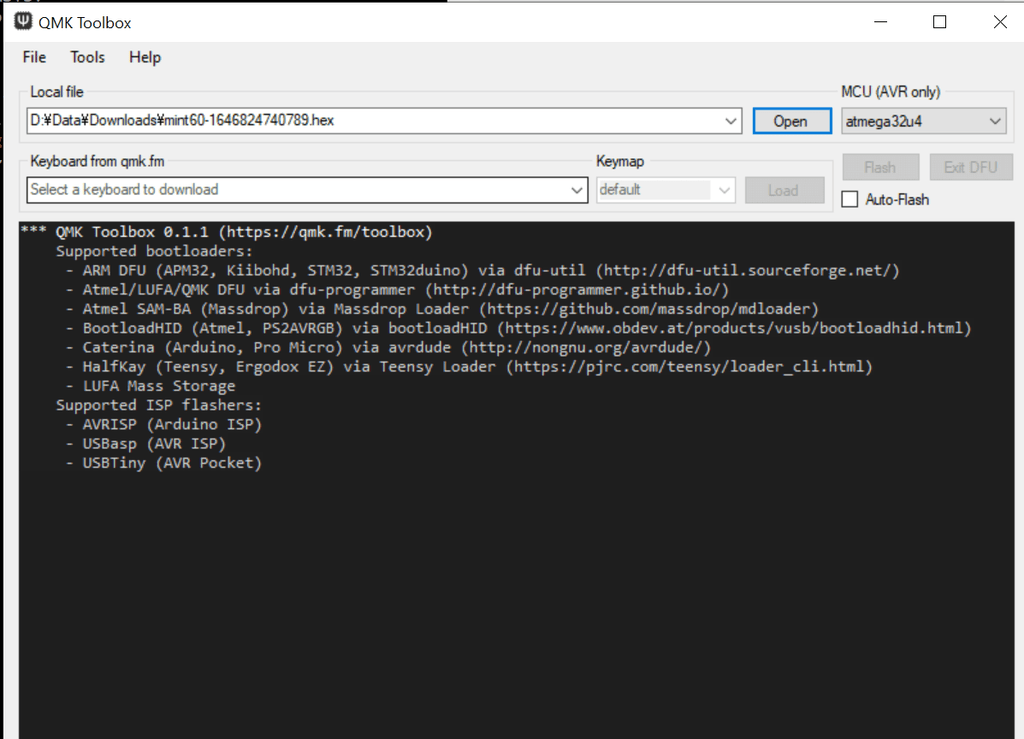
Task: Expand the Local file history dropdown
Action: click(733, 120)
